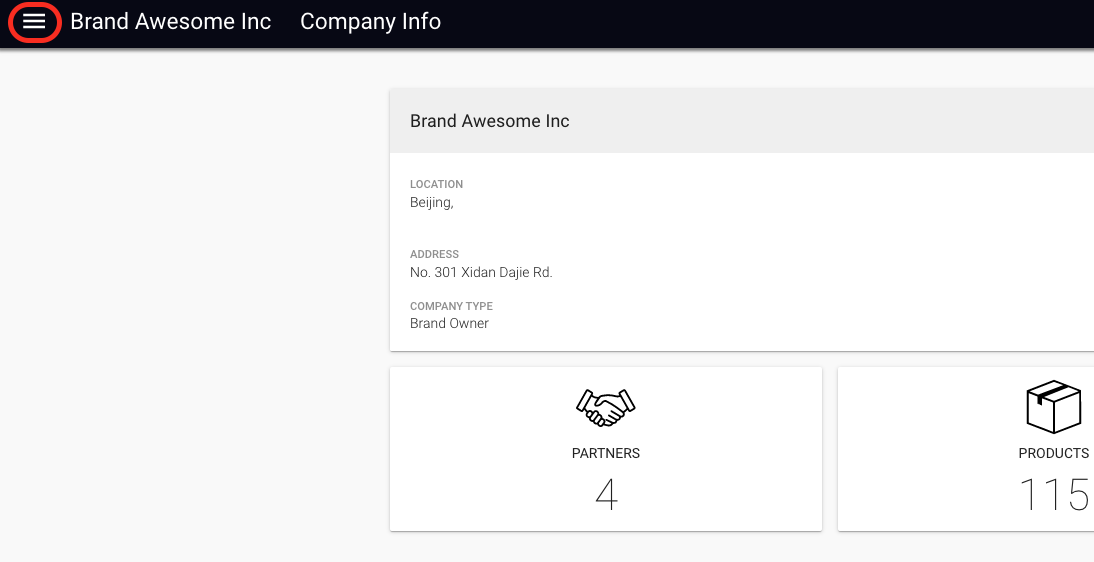This screenshot has height=562, width=1094.
Task: Select the Beijing location value
Action: point(432,203)
